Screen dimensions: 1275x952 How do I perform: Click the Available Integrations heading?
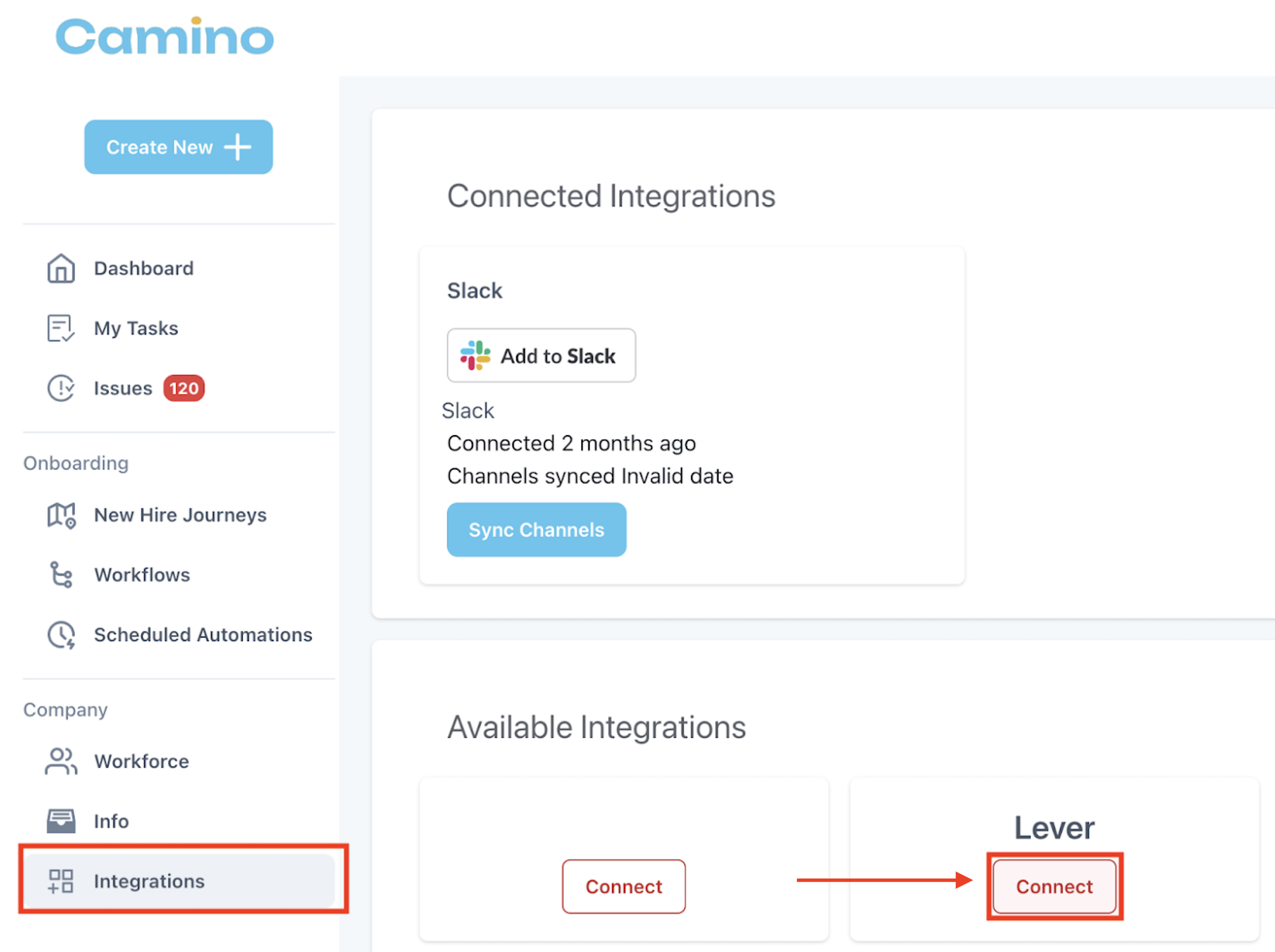tap(597, 727)
